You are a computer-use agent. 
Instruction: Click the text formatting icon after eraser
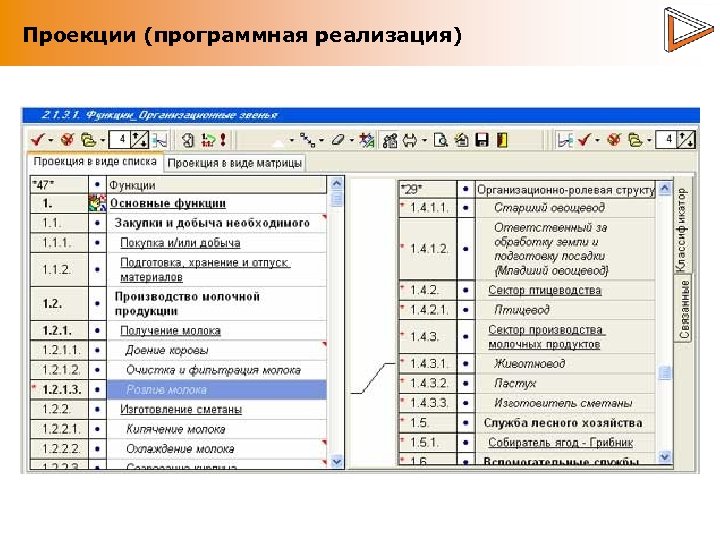(x=366, y=140)
